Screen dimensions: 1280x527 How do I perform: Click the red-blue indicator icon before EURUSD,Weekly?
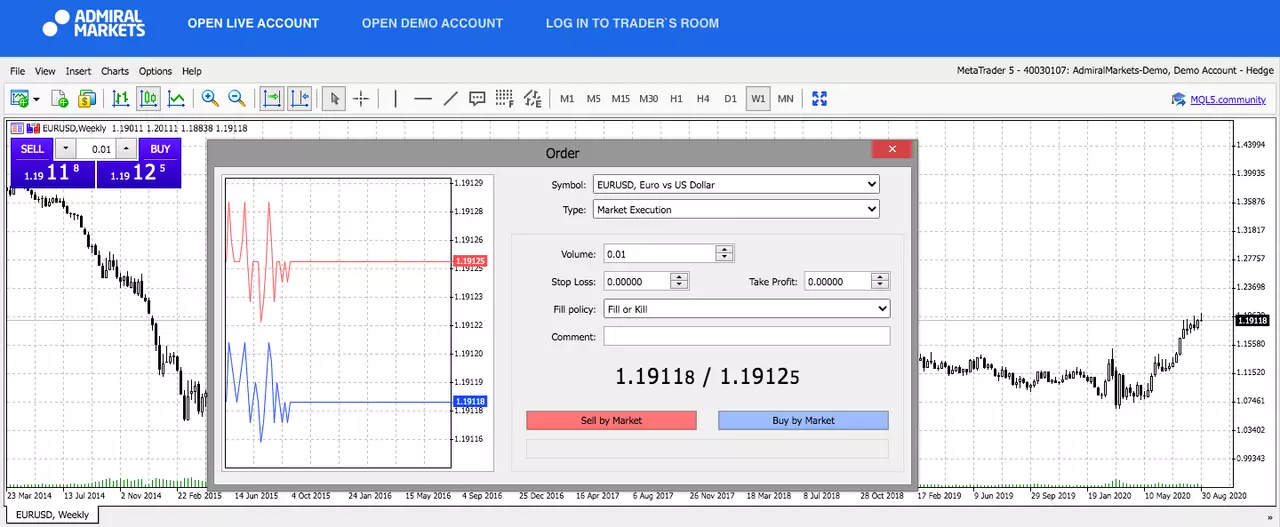(33, 128)
